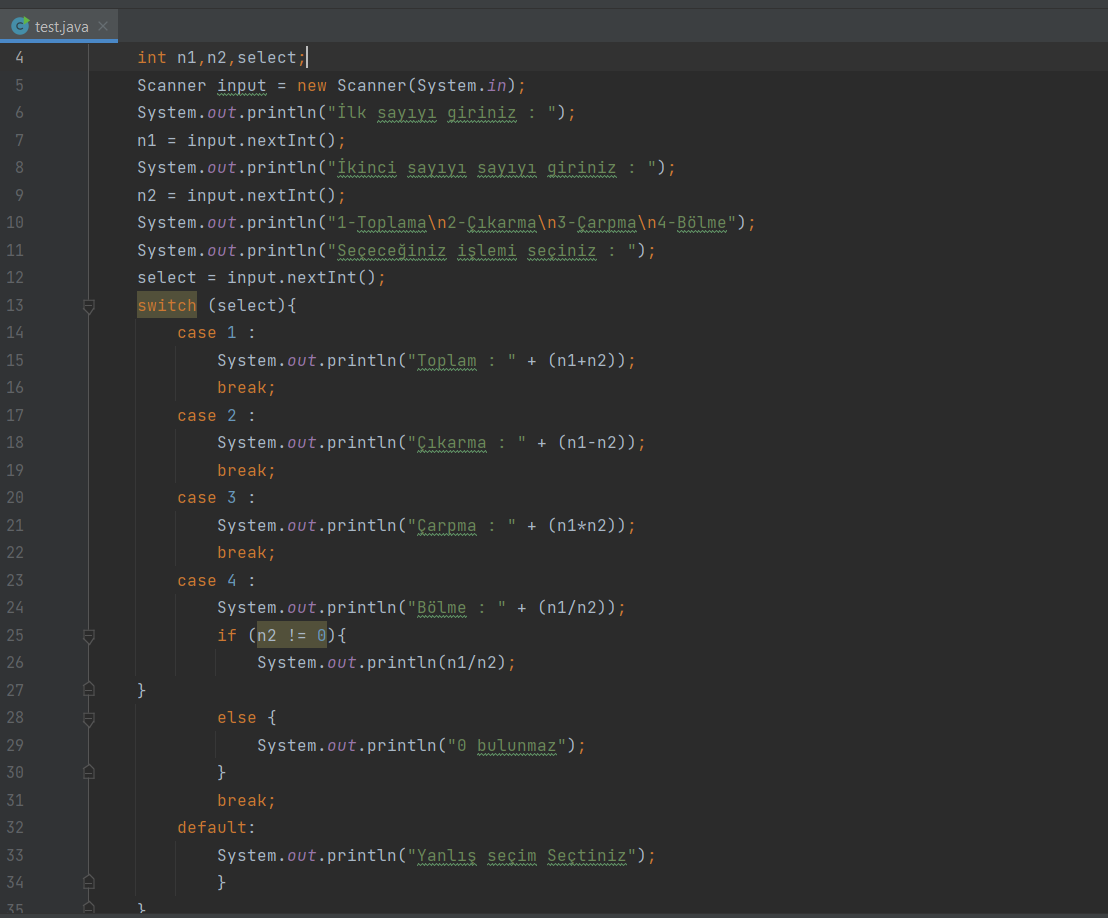The image size is (1108, 918).
Task: Click the string "İlk sayıyı giriniz : "
Action: coord(442,113)
